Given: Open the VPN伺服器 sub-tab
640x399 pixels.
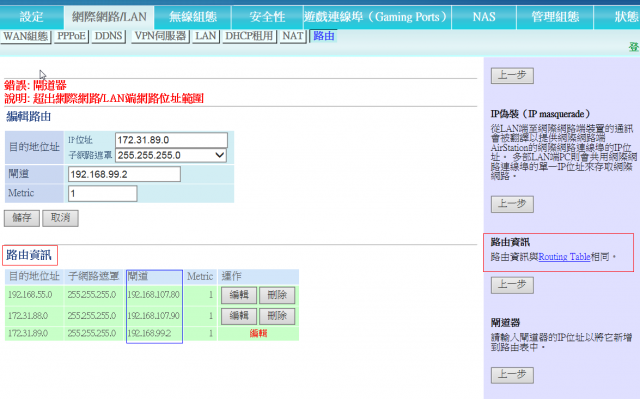Looking at the screenshot, I should 160,36.
